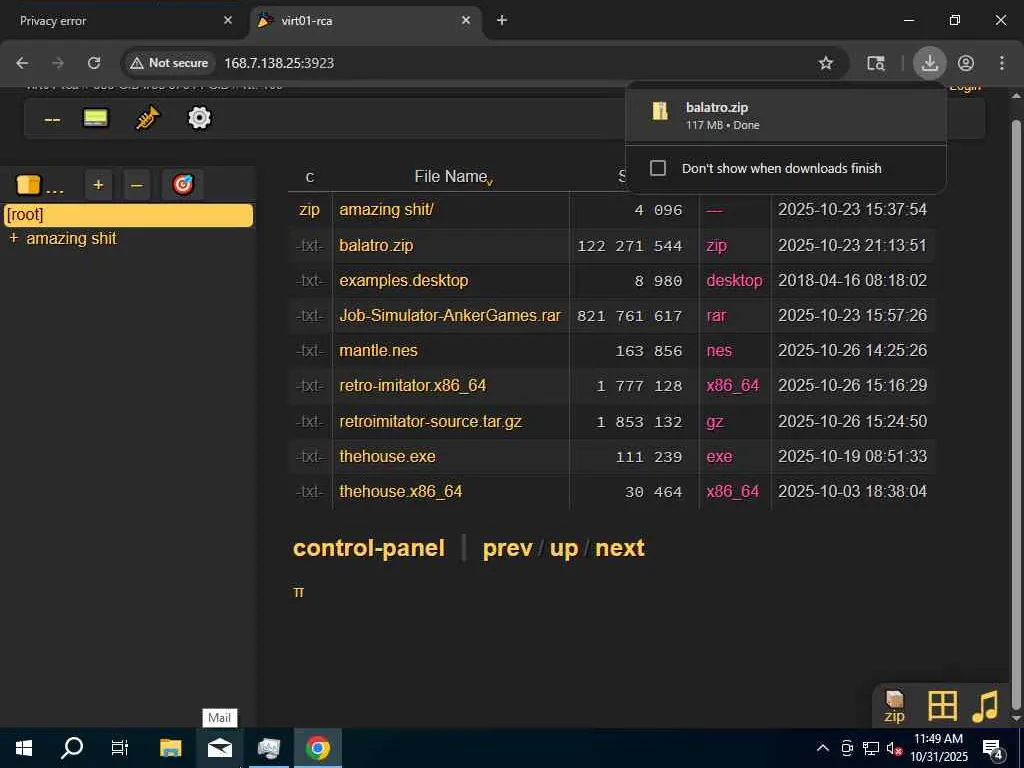Close the Privacy error tab

[228, 20]
